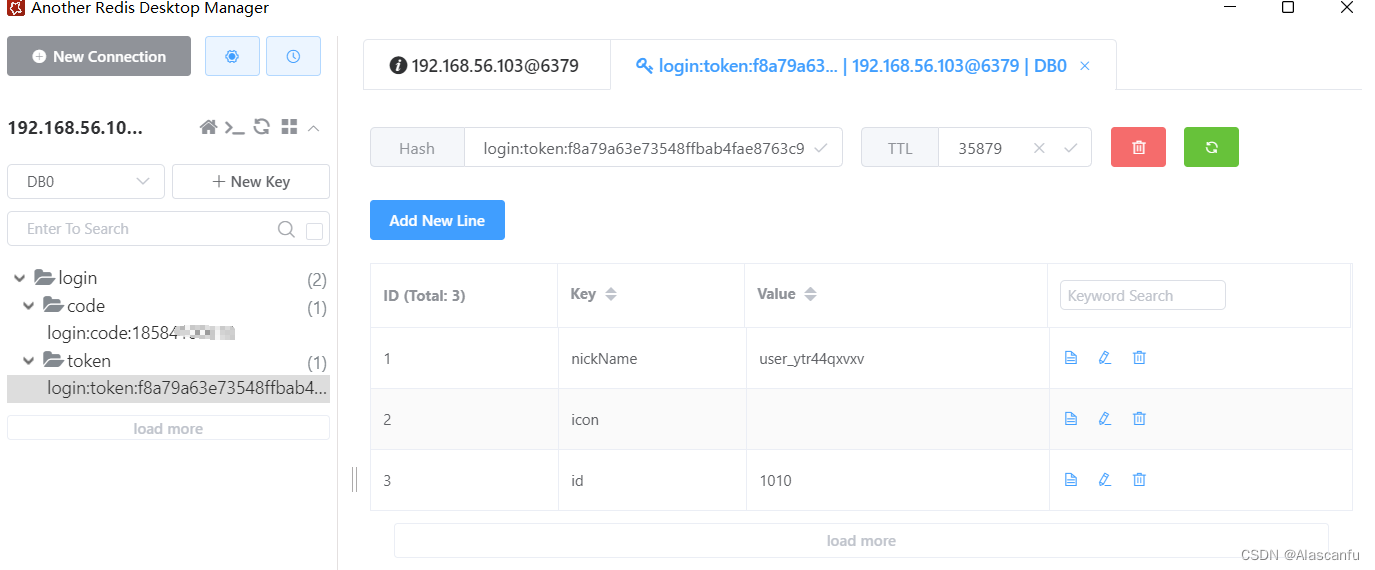This screenshot has height=570, width=1375.
Task: Delete the nickName row
Action: coord(1139,358)
